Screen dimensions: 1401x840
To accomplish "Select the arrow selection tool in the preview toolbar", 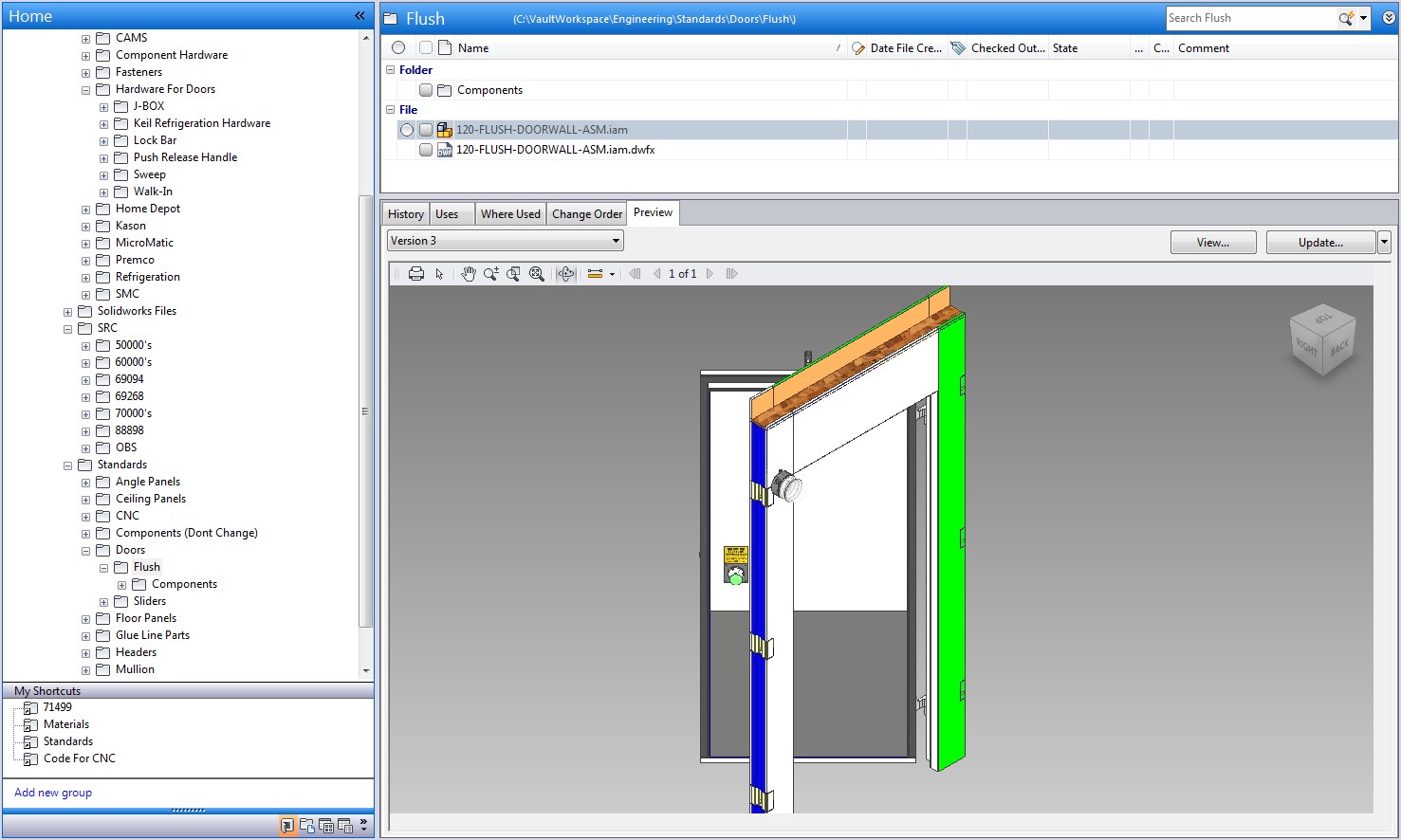I will click(439, 273).
